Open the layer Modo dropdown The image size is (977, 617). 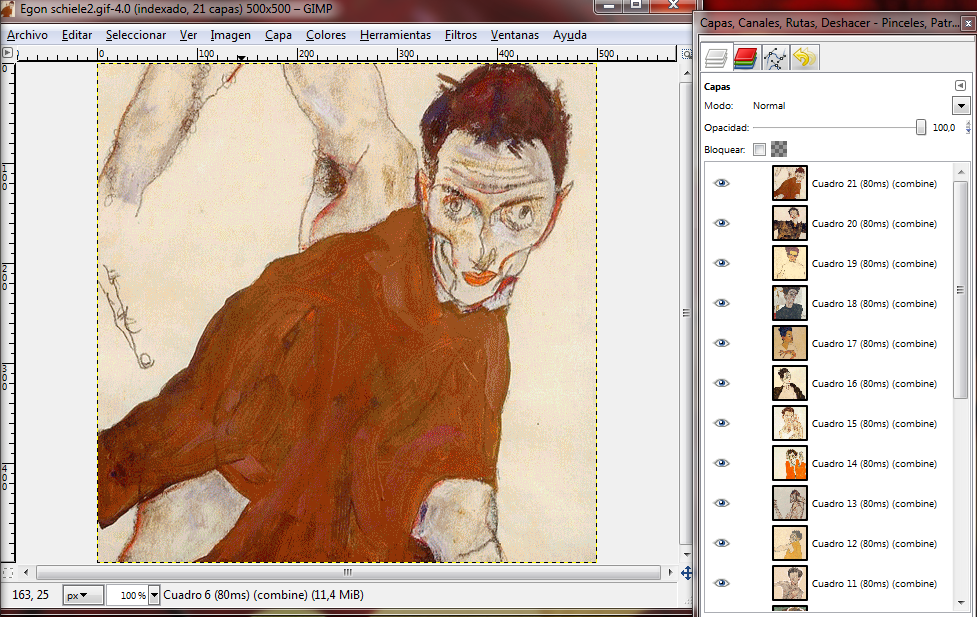coord(961,105)
